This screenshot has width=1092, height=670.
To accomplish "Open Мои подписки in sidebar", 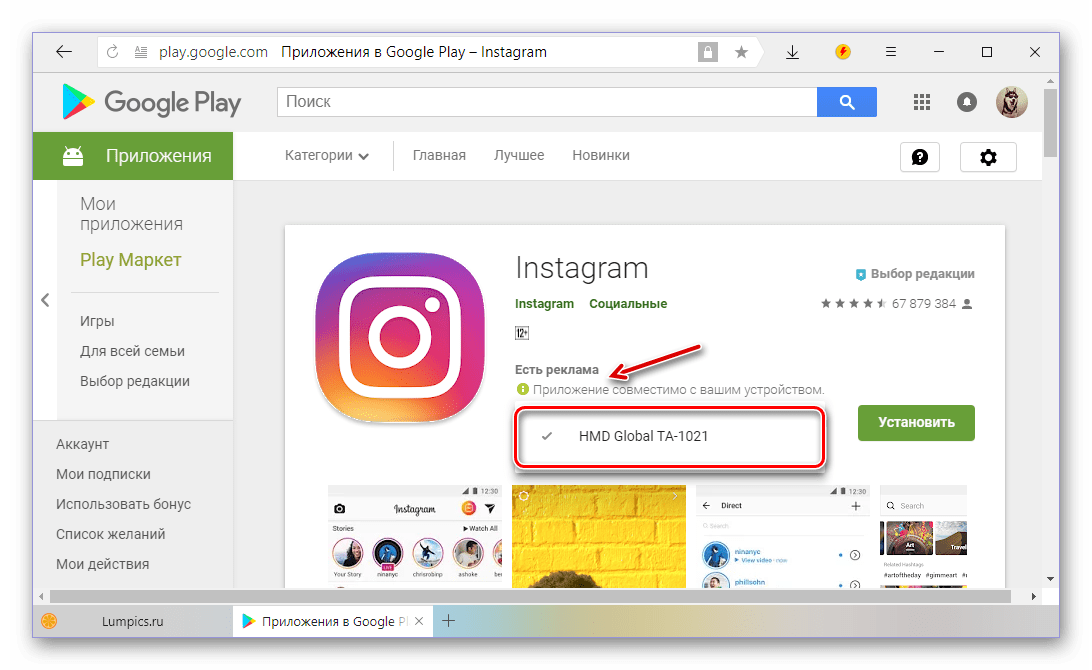I will pyautogui.click(x=103, y=474).
